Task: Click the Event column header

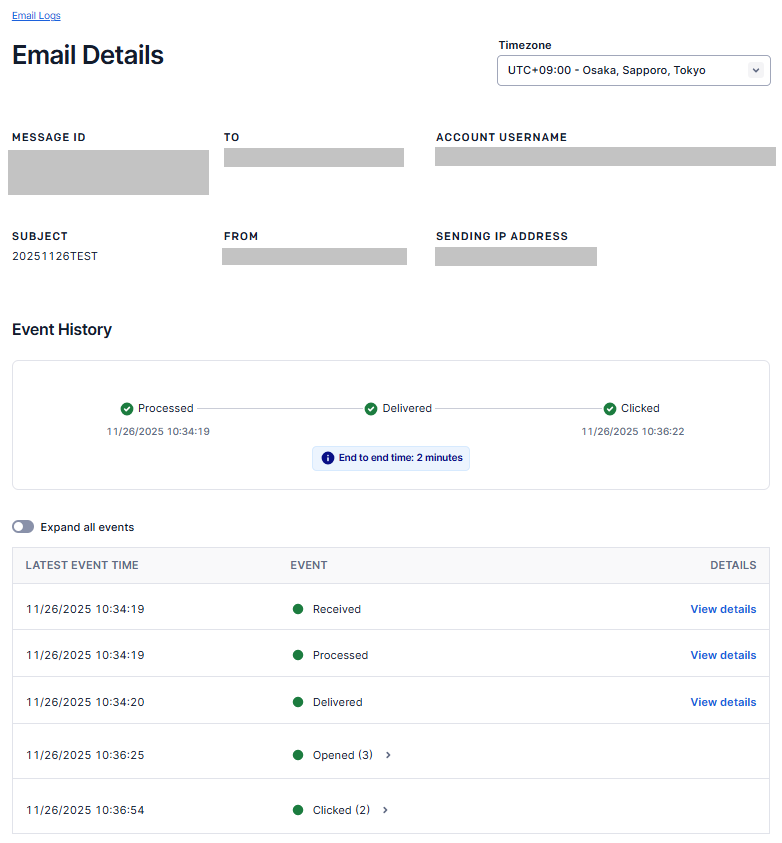Action: click(308, 565)
